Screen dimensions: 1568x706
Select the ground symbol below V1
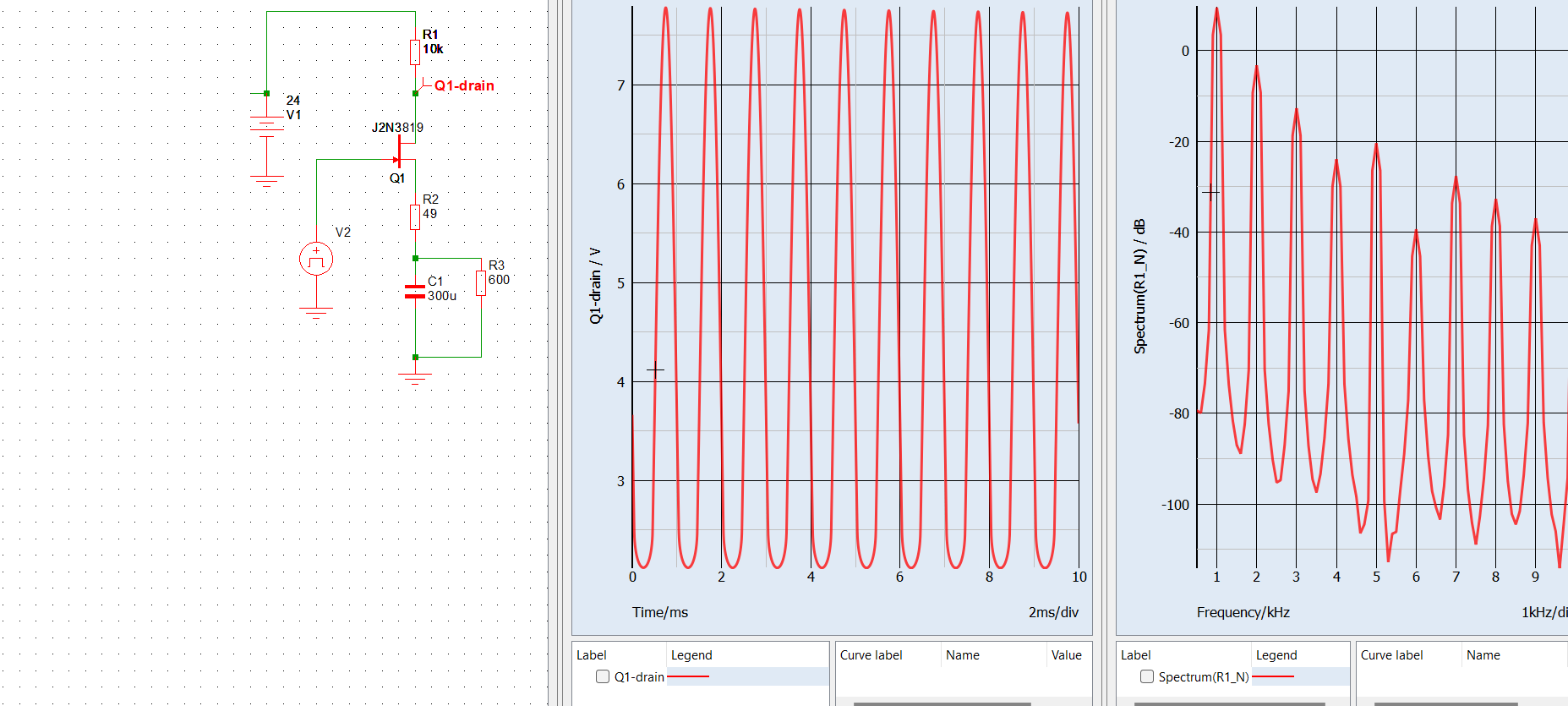click(266, 182)
